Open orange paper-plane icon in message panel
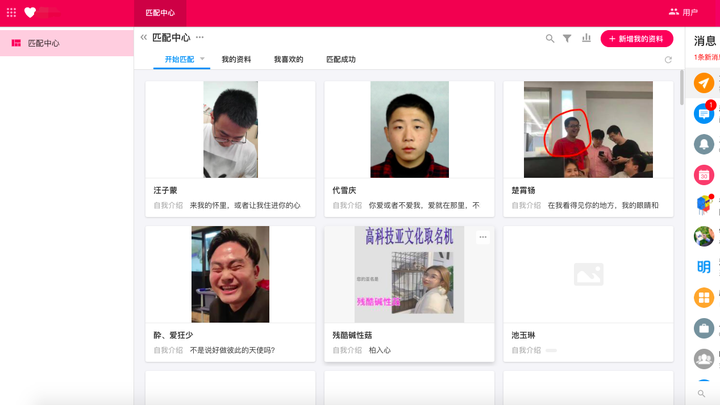This screenshot has height=405, width=720. tap(703, 83)
